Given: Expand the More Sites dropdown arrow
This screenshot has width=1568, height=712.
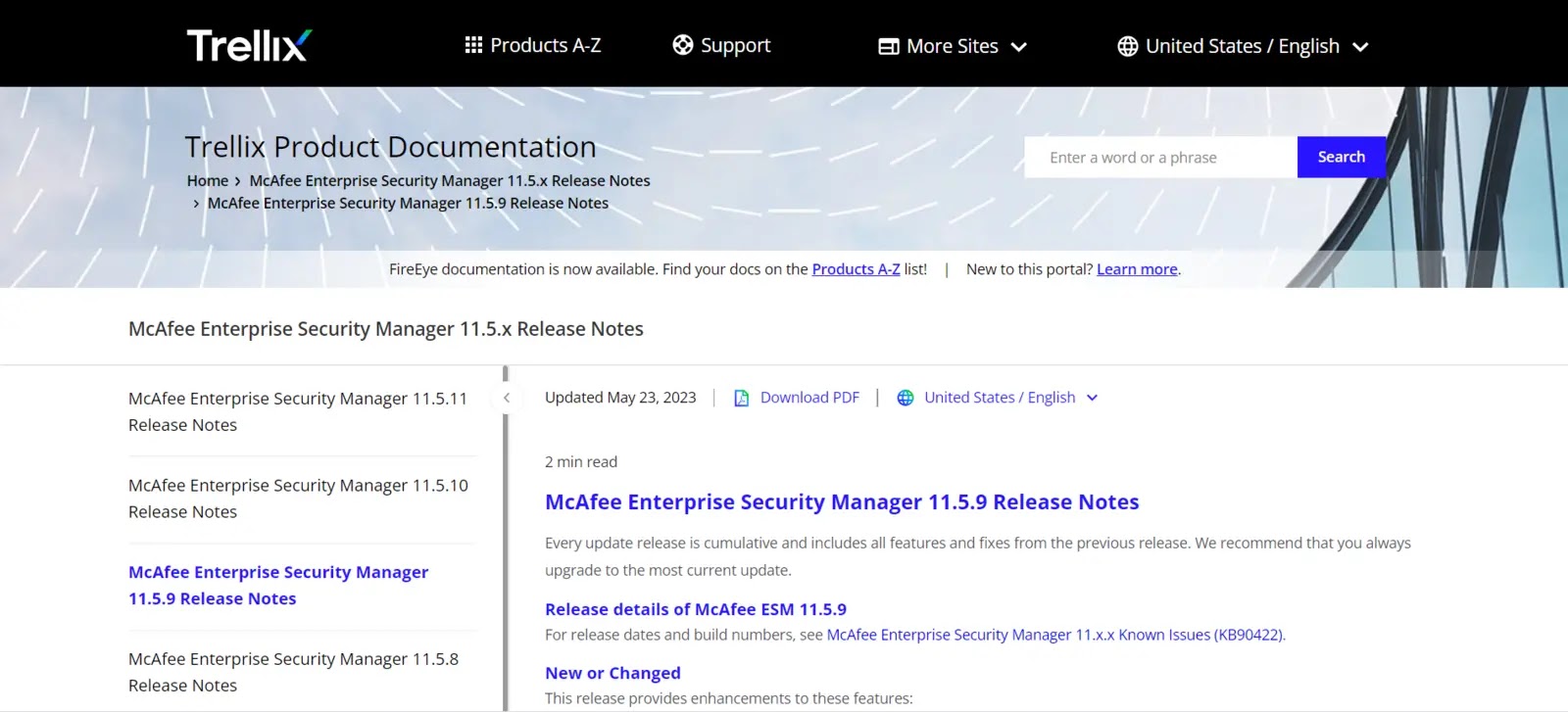Looking at the screenshot, I should (x=1018, y=47).
